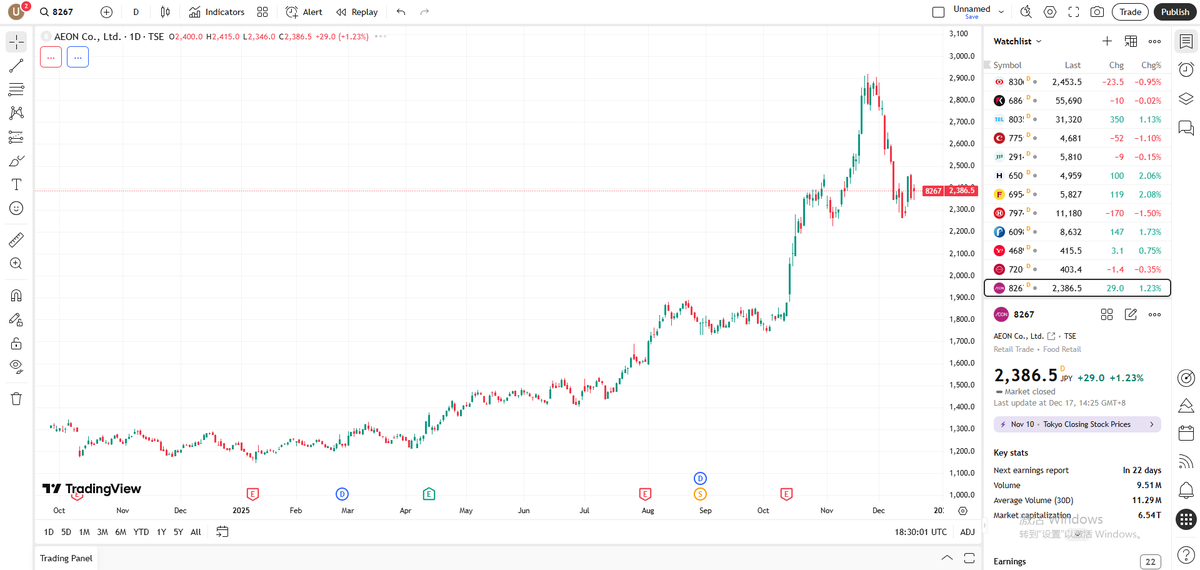Open the Alerts side panel clock icon
The width and height of the screenshot is (1200, 570).
tap(1186, 70)
